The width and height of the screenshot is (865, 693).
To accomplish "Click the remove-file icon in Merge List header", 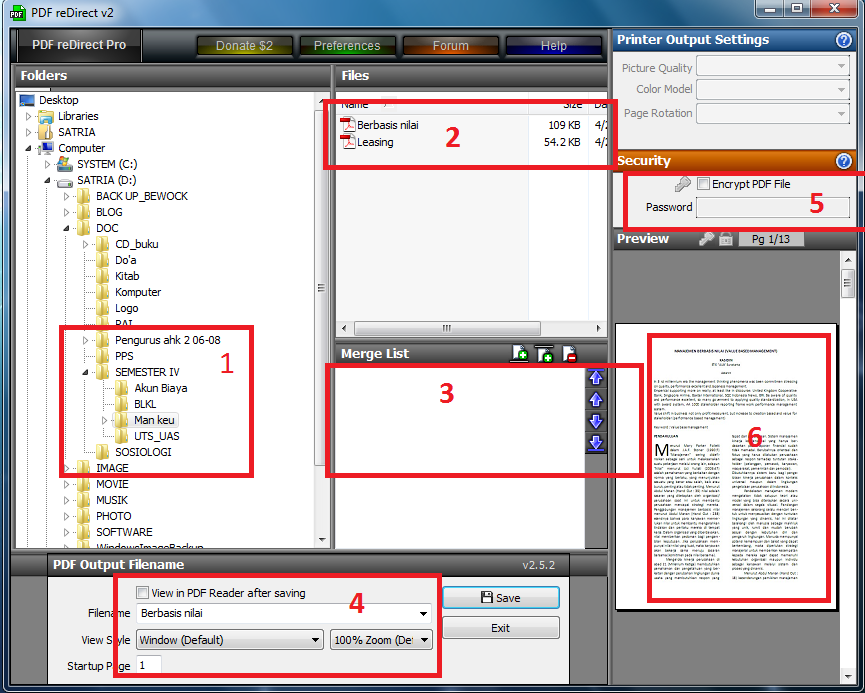I will [569, 354].
